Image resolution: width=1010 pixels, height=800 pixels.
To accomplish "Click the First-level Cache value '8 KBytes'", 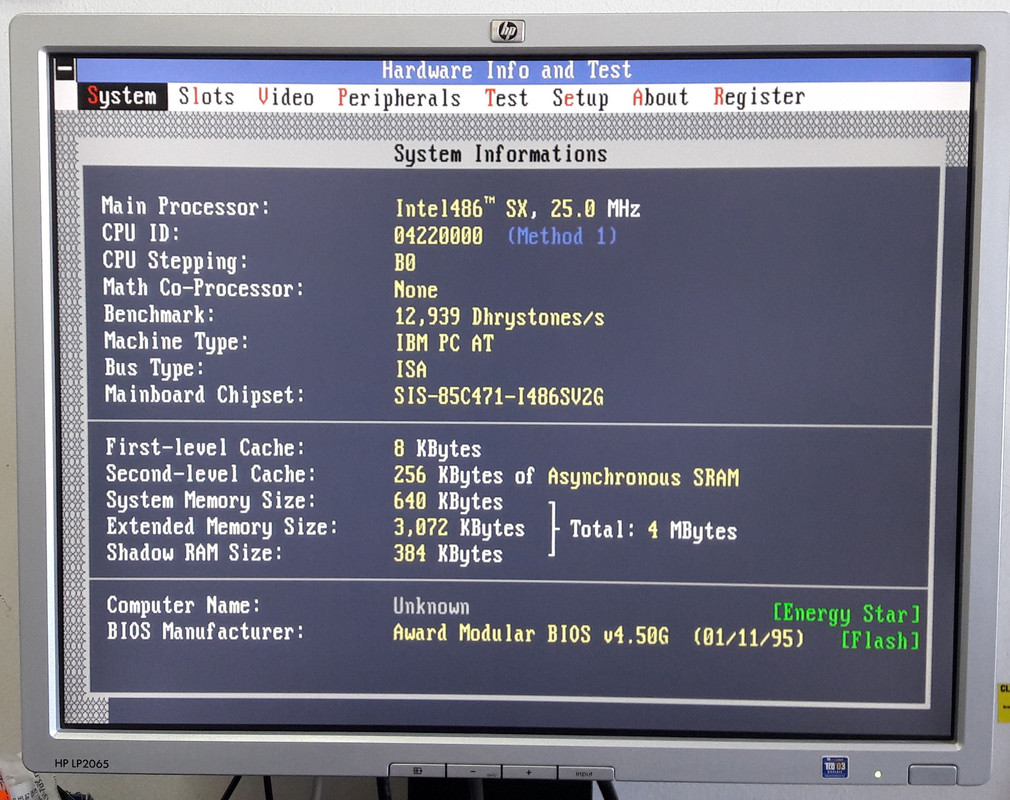I will tap(437, 449).
